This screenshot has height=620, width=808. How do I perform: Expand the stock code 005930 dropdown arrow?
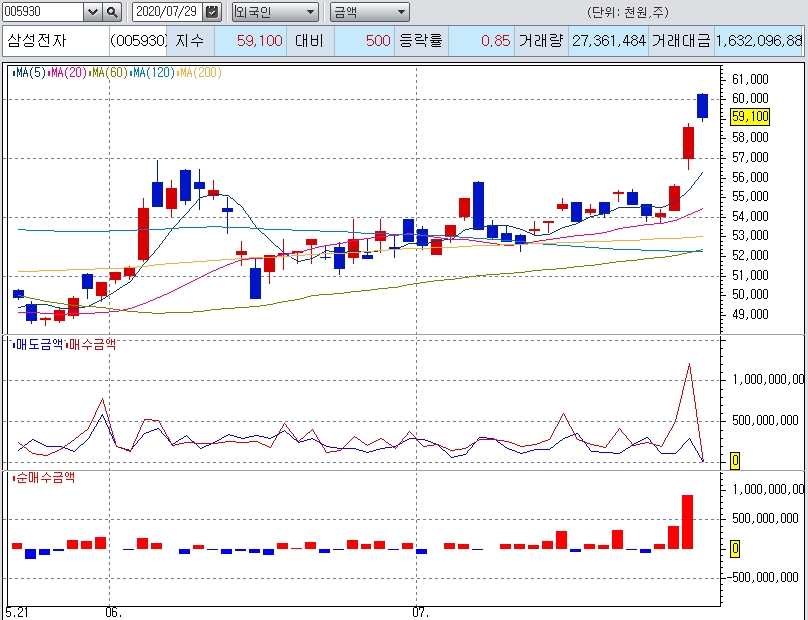point(92,12)
